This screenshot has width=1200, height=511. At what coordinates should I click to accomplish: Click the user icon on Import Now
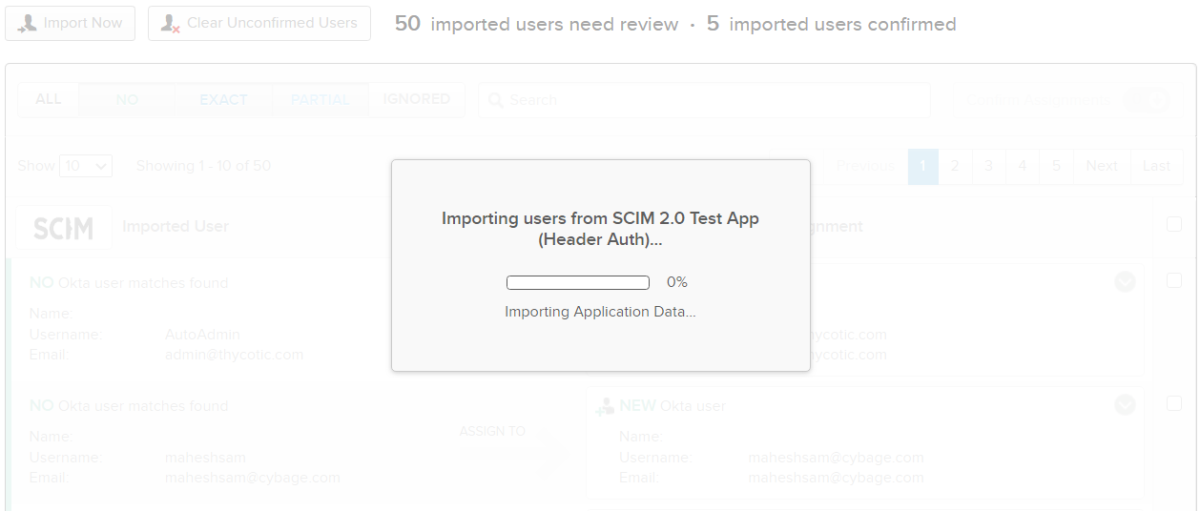click(x=25, y=23)
